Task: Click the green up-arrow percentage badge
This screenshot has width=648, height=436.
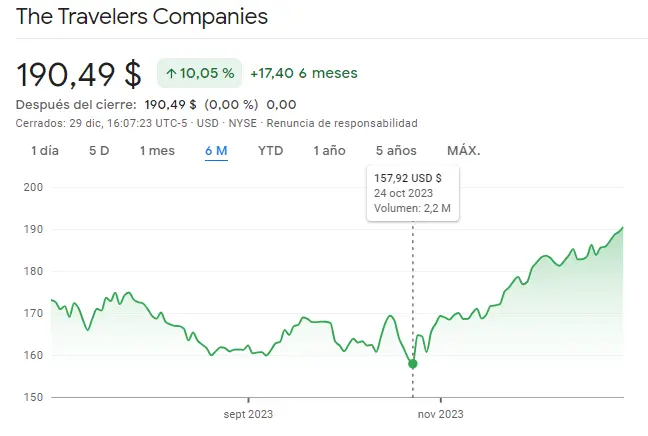Action: (199, 73)
